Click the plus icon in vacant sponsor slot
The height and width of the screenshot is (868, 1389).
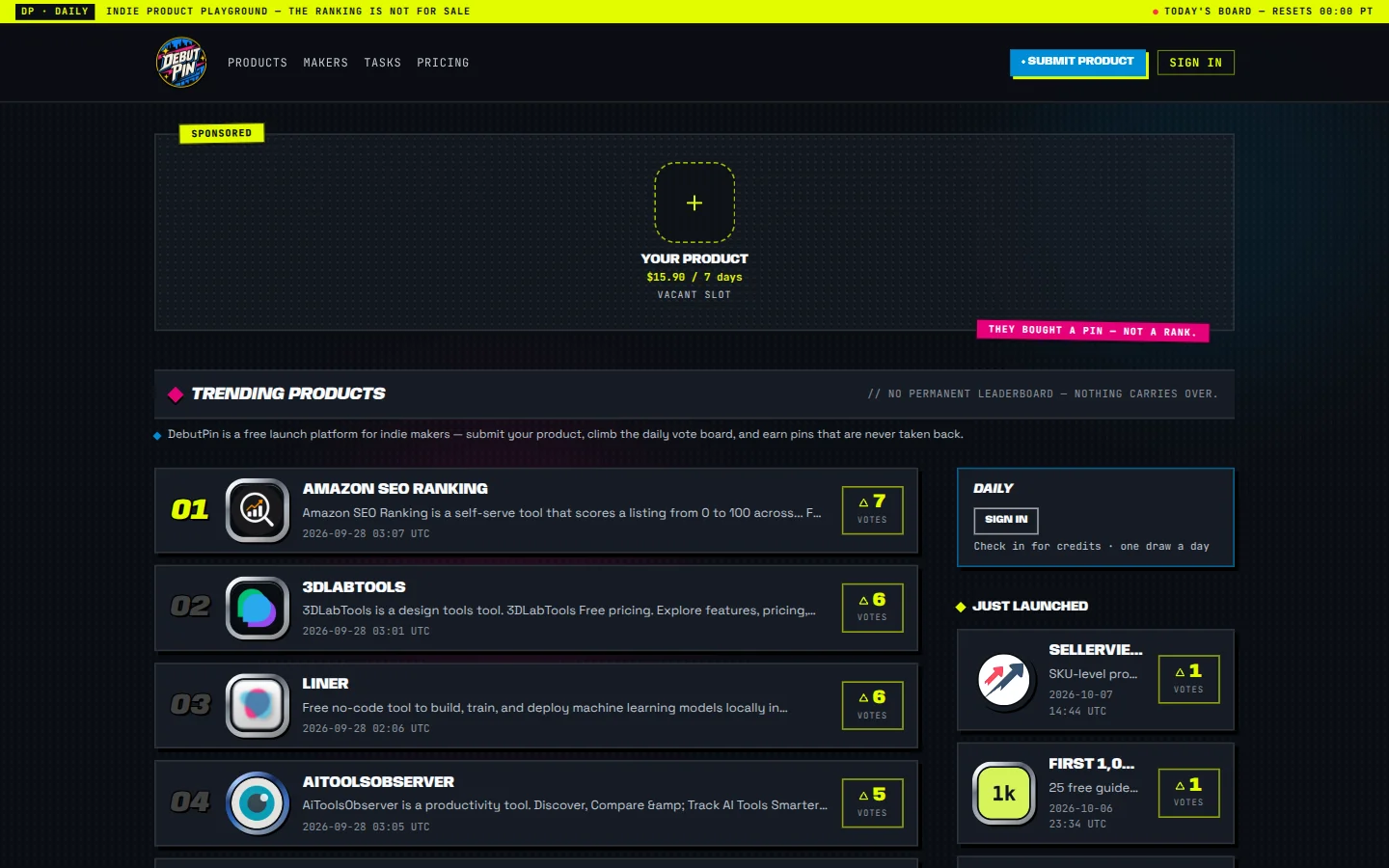click(x=694, y=203)
